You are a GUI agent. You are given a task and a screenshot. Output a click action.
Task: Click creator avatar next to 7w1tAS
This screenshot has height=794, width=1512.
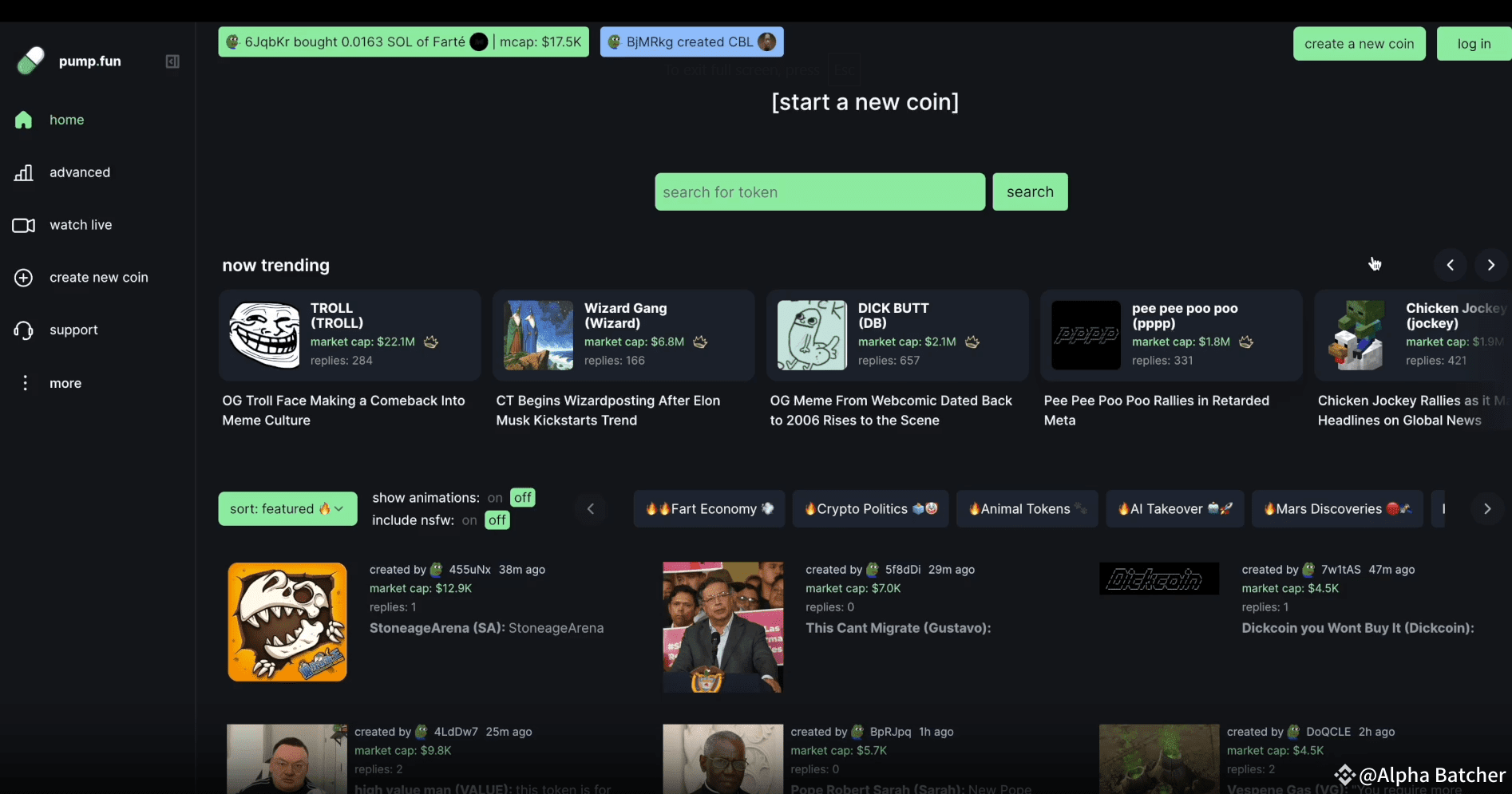(x=1309, y=570)
